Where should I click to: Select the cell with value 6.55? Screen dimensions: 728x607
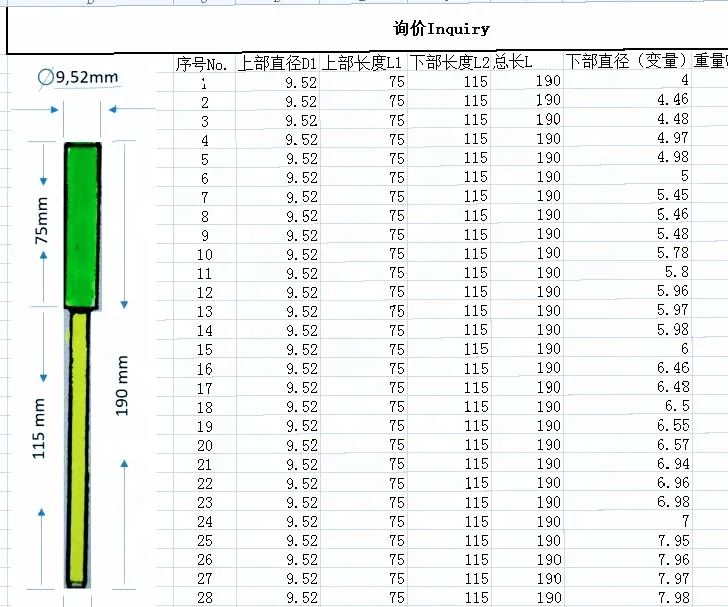(627, 425)
